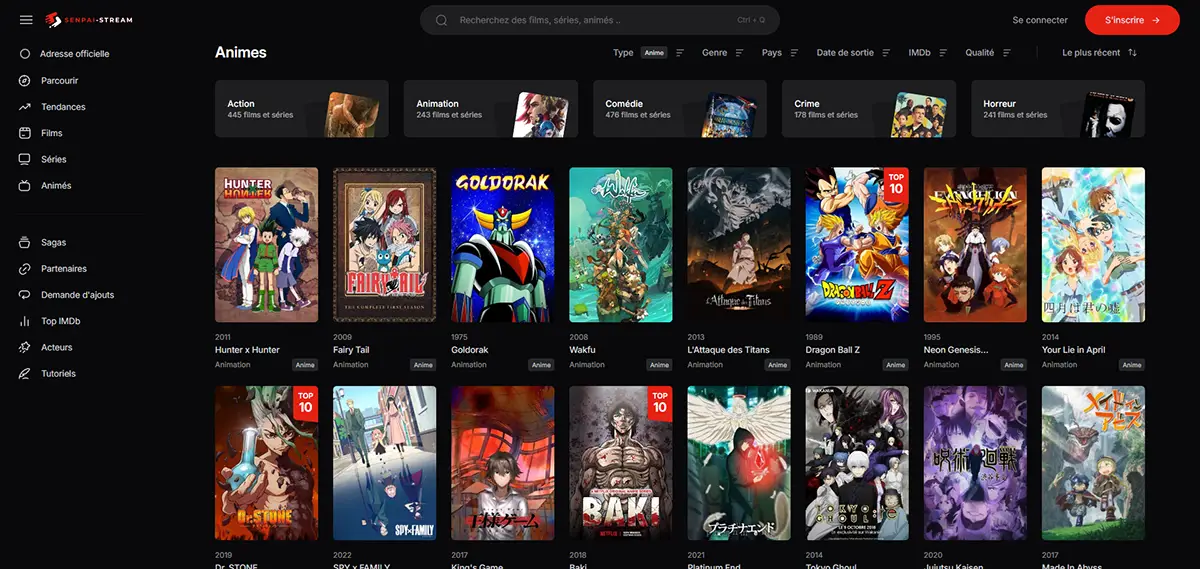Open the L'Attaque des Titans poster

(739, 244)
